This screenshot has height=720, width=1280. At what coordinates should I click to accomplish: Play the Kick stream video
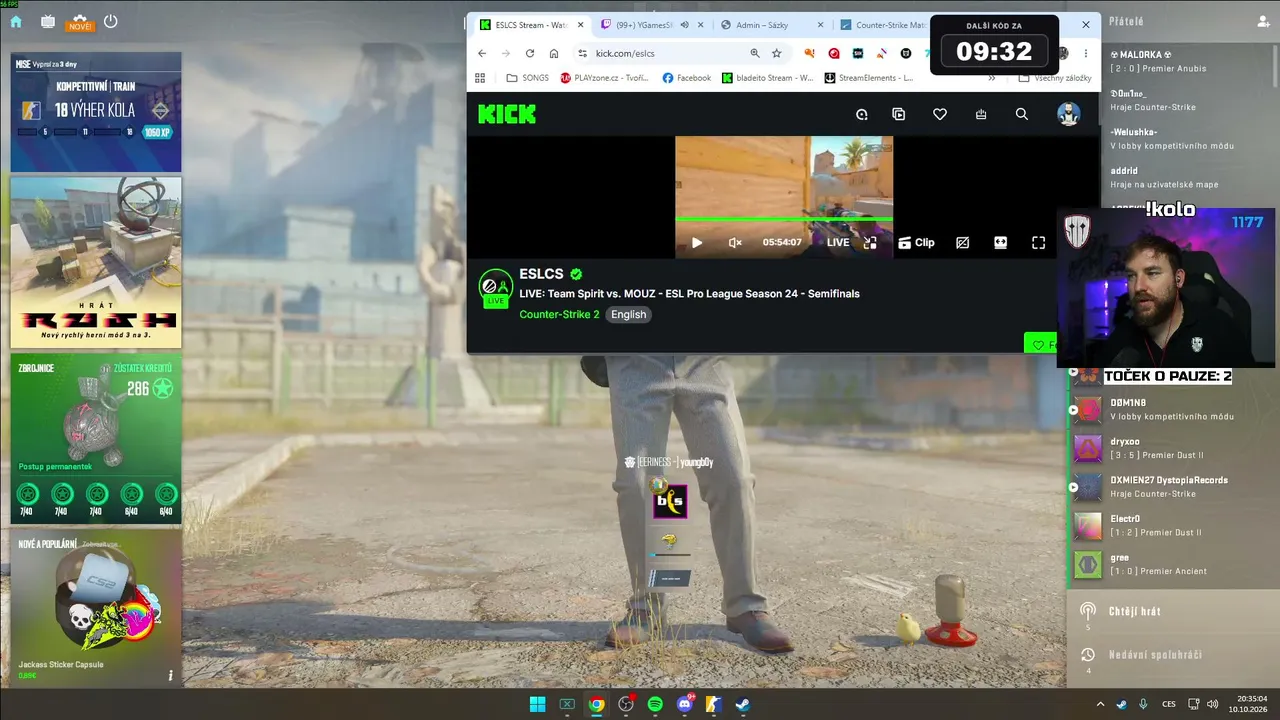pyautogui.click(x=697, y=242)
